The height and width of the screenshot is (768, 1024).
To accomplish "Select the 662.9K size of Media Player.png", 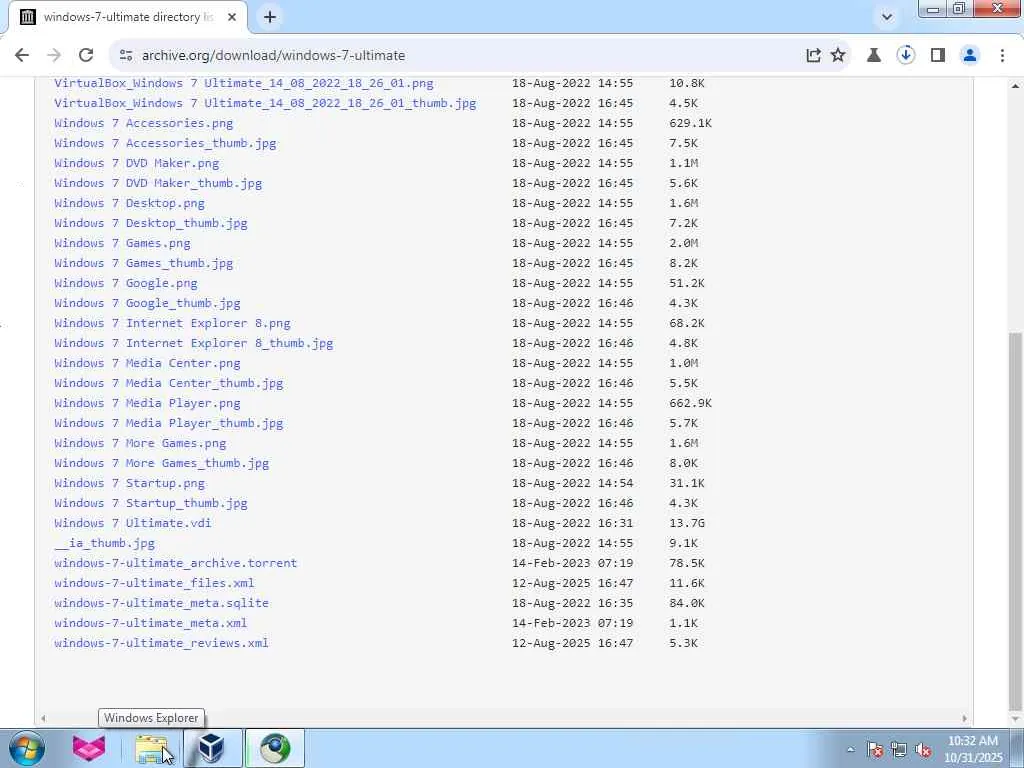I will (690, 403).
